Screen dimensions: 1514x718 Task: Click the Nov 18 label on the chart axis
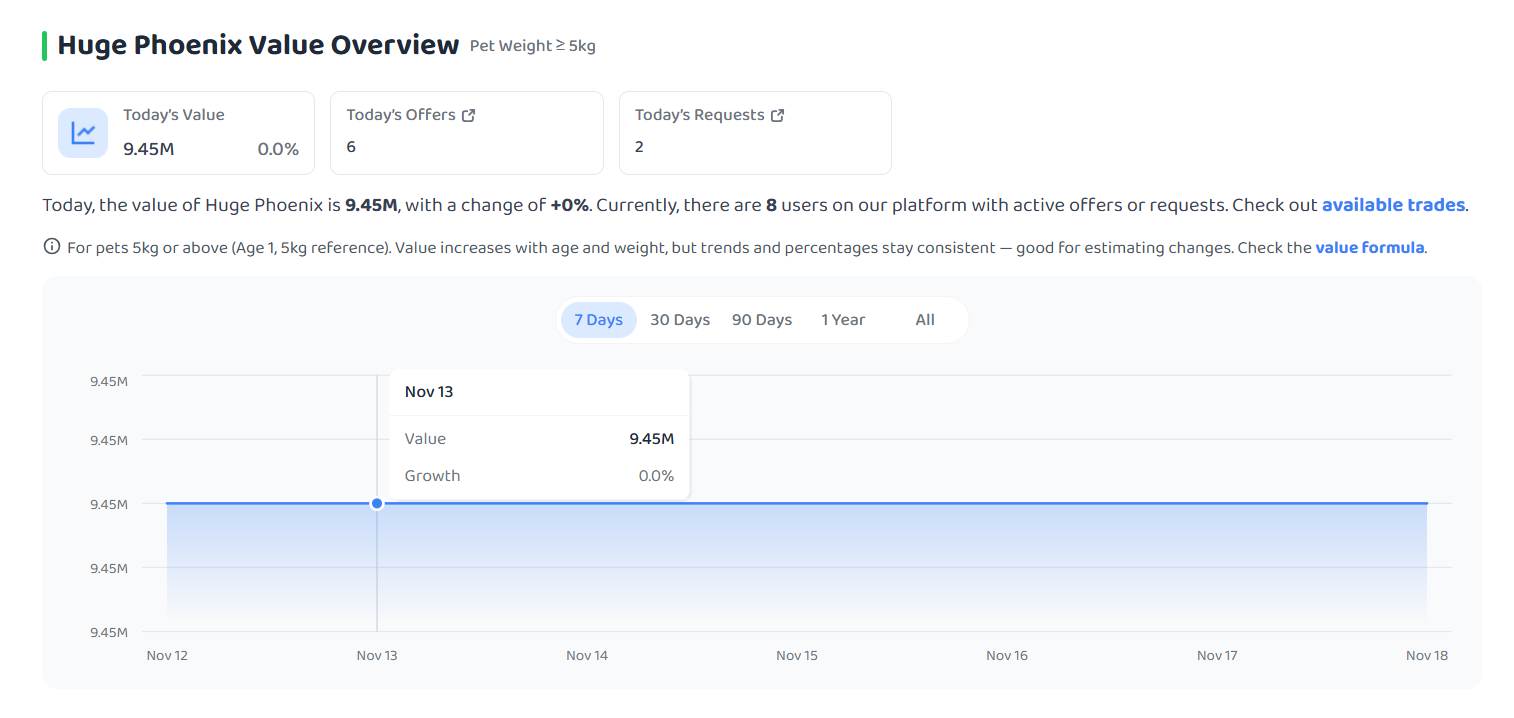(1427, 656)
